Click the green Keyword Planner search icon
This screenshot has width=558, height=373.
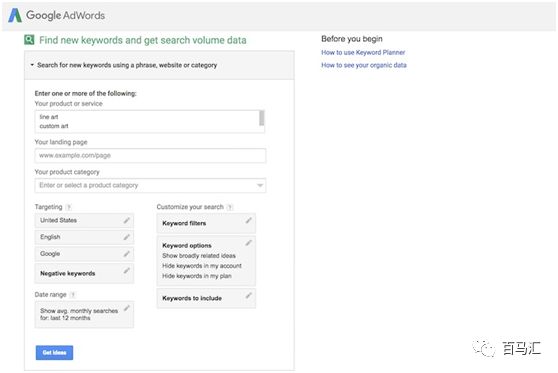click(29, 40)
